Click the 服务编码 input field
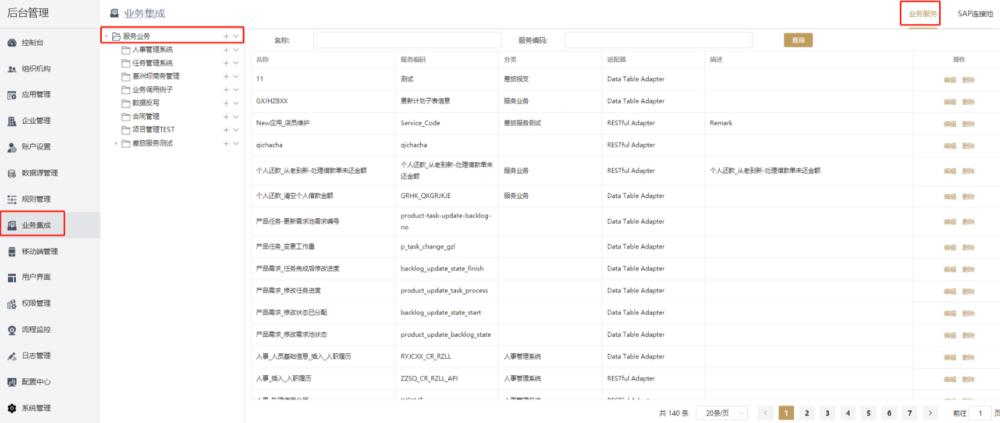Viewport: 1000px width, 423px height. coord(658,40)
